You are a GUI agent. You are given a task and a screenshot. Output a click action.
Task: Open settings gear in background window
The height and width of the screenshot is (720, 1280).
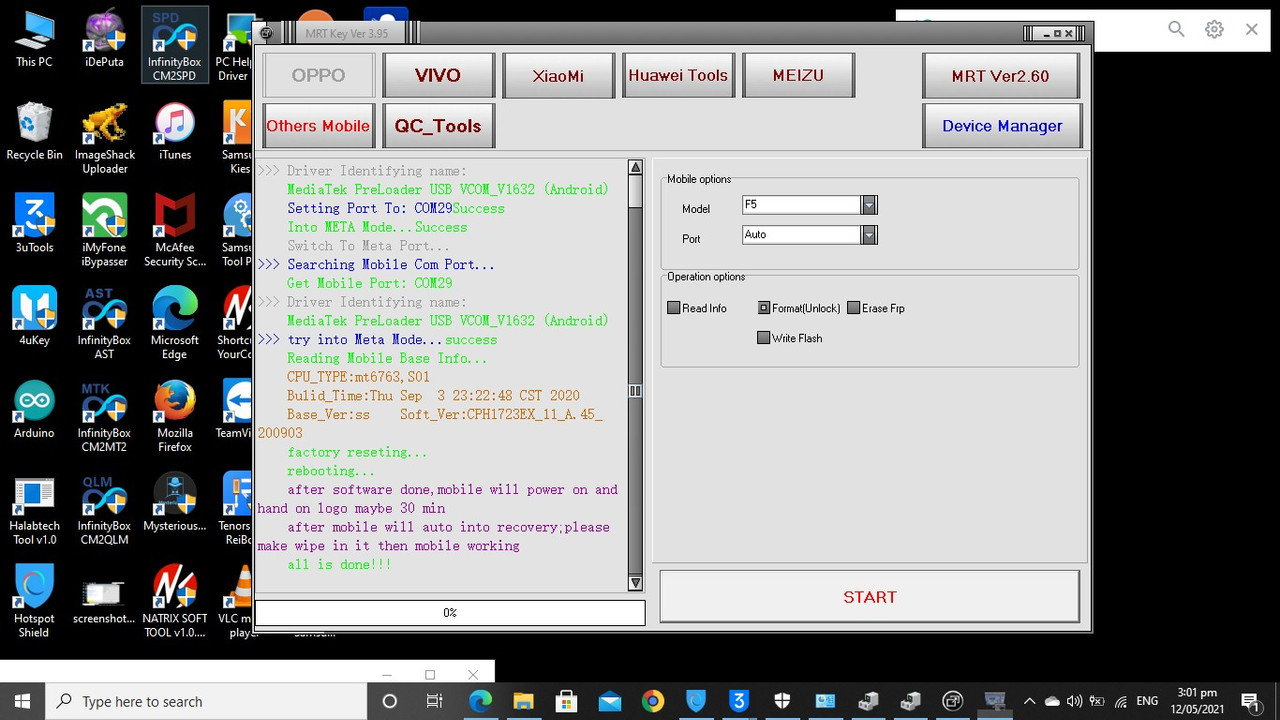coord(1214,30)
